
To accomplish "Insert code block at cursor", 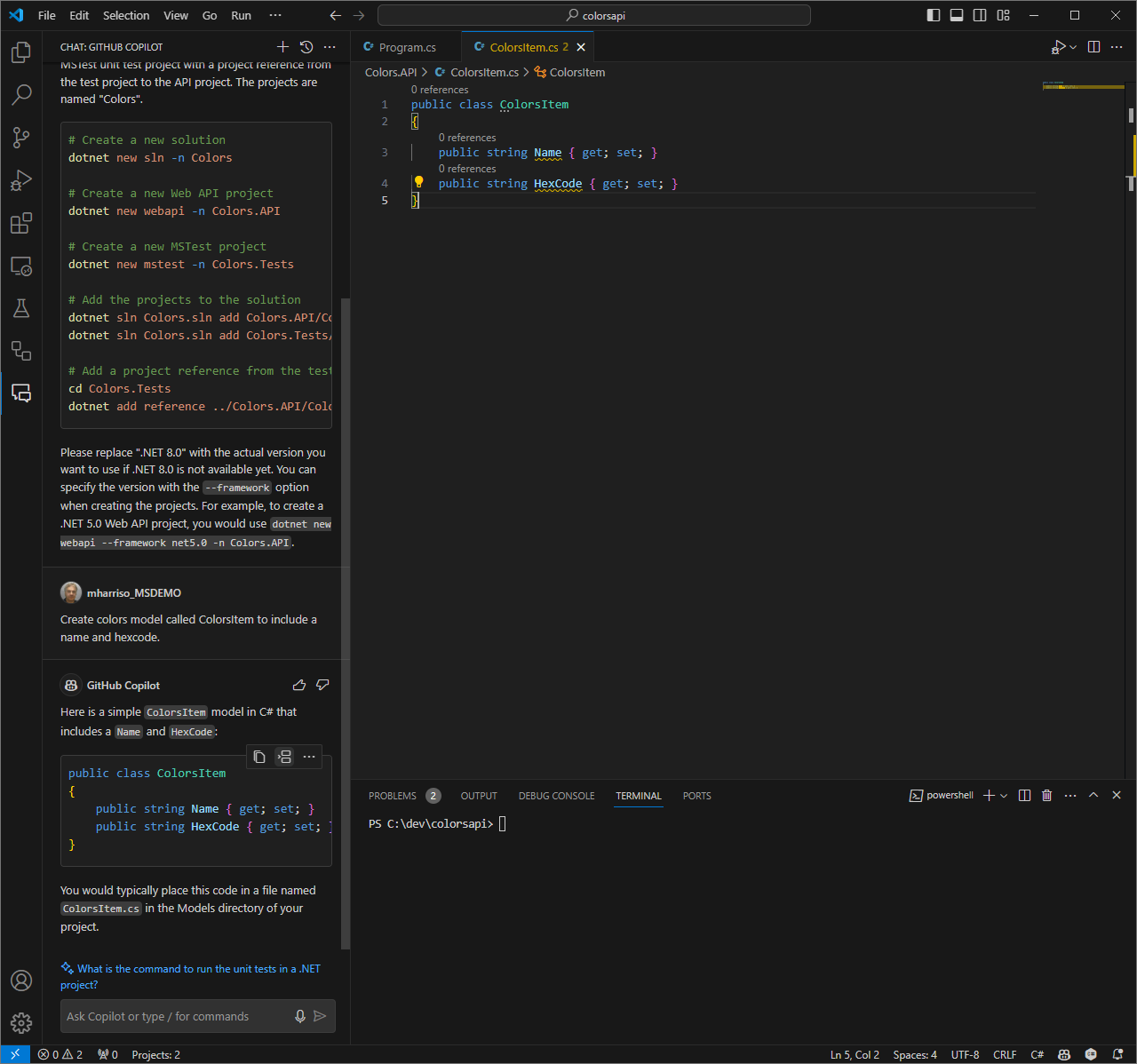I will [x=284, y=757].
